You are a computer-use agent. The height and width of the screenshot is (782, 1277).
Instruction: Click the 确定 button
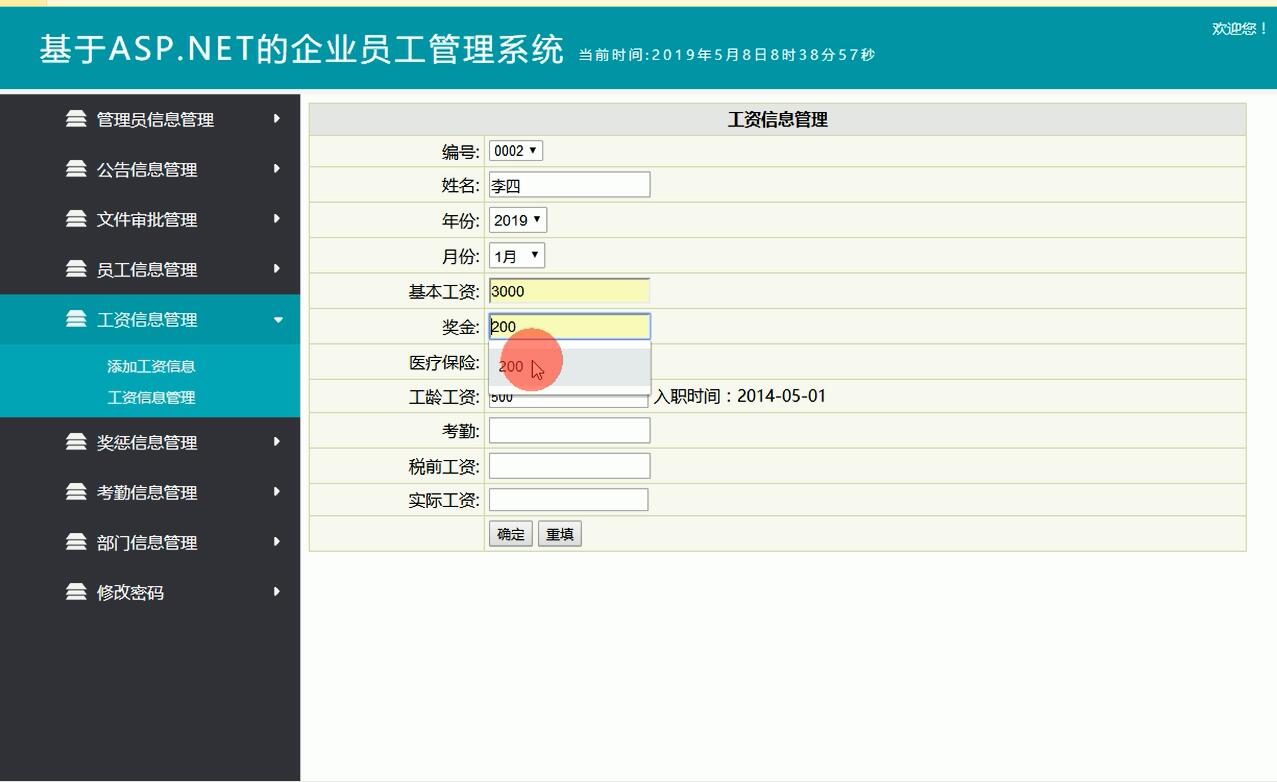[510, 534]
